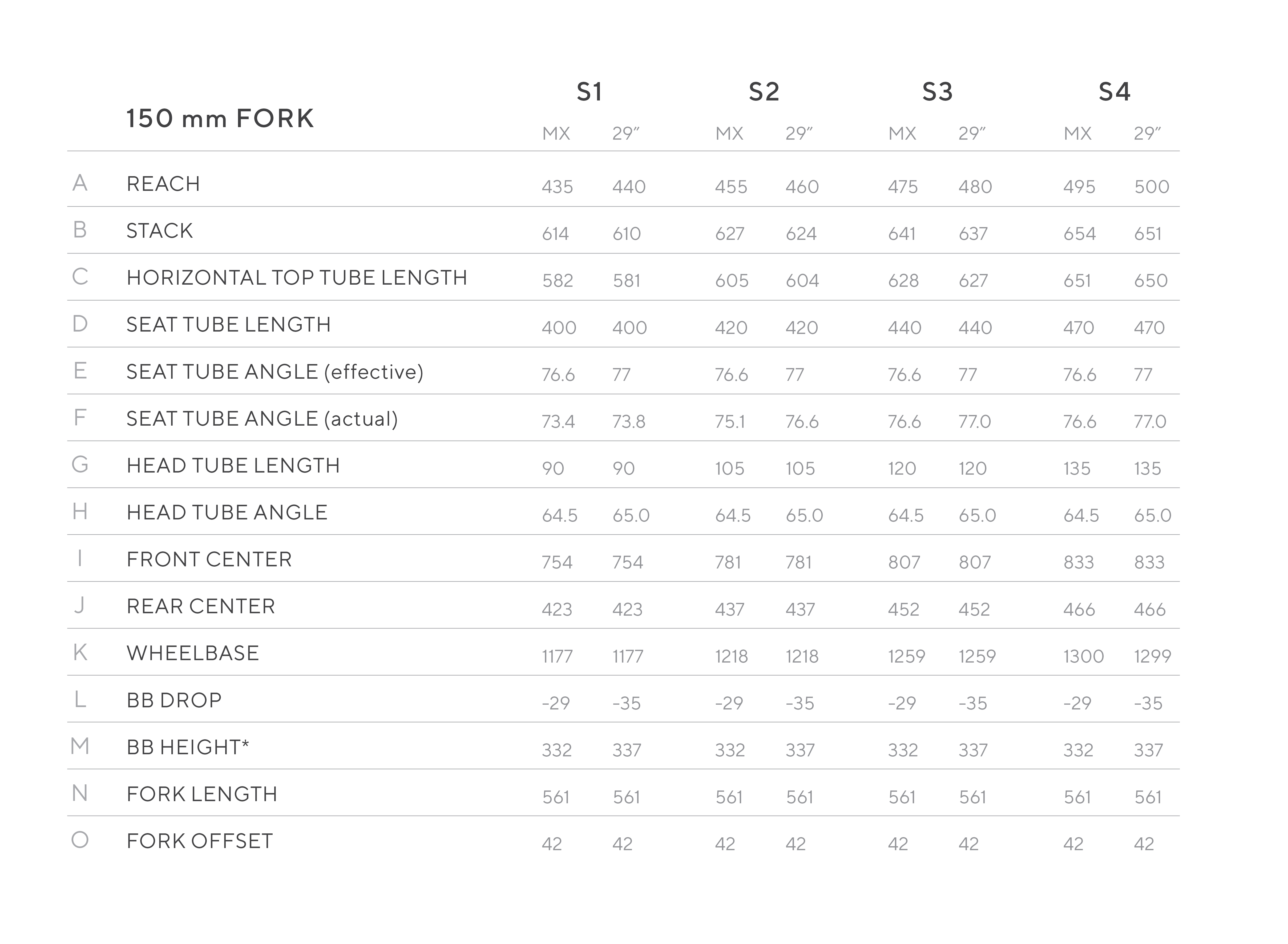
Task: Click the S2 size column header
Action: click(764, 92)
